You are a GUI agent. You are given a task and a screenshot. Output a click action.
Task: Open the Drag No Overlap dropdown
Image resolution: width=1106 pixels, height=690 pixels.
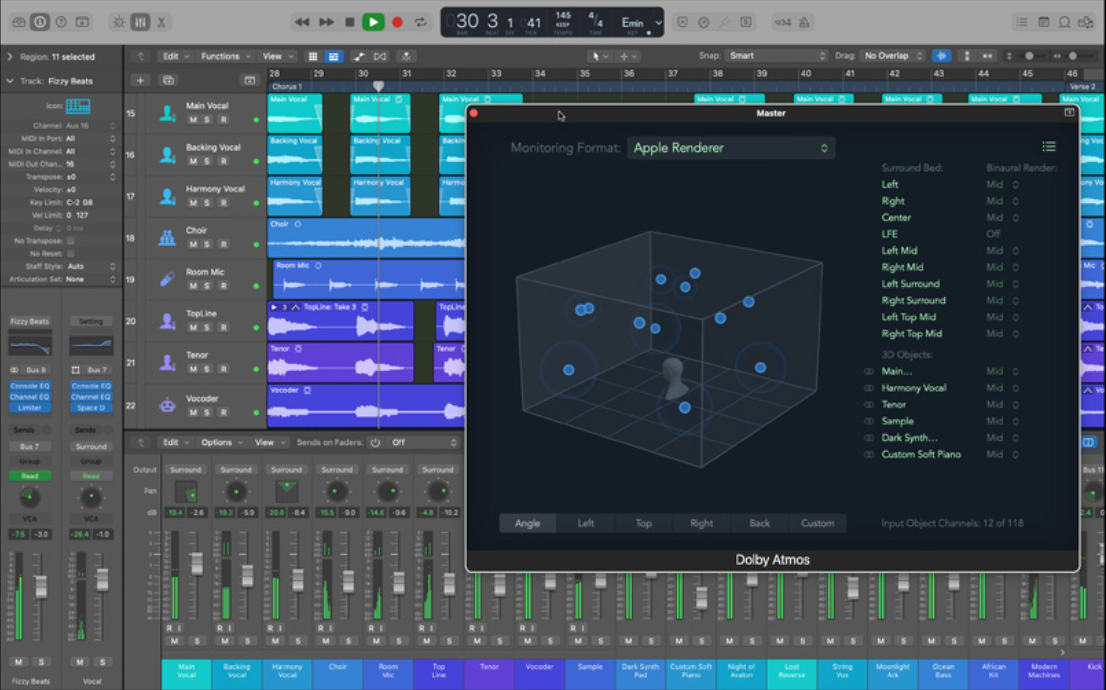click(892, 56)
